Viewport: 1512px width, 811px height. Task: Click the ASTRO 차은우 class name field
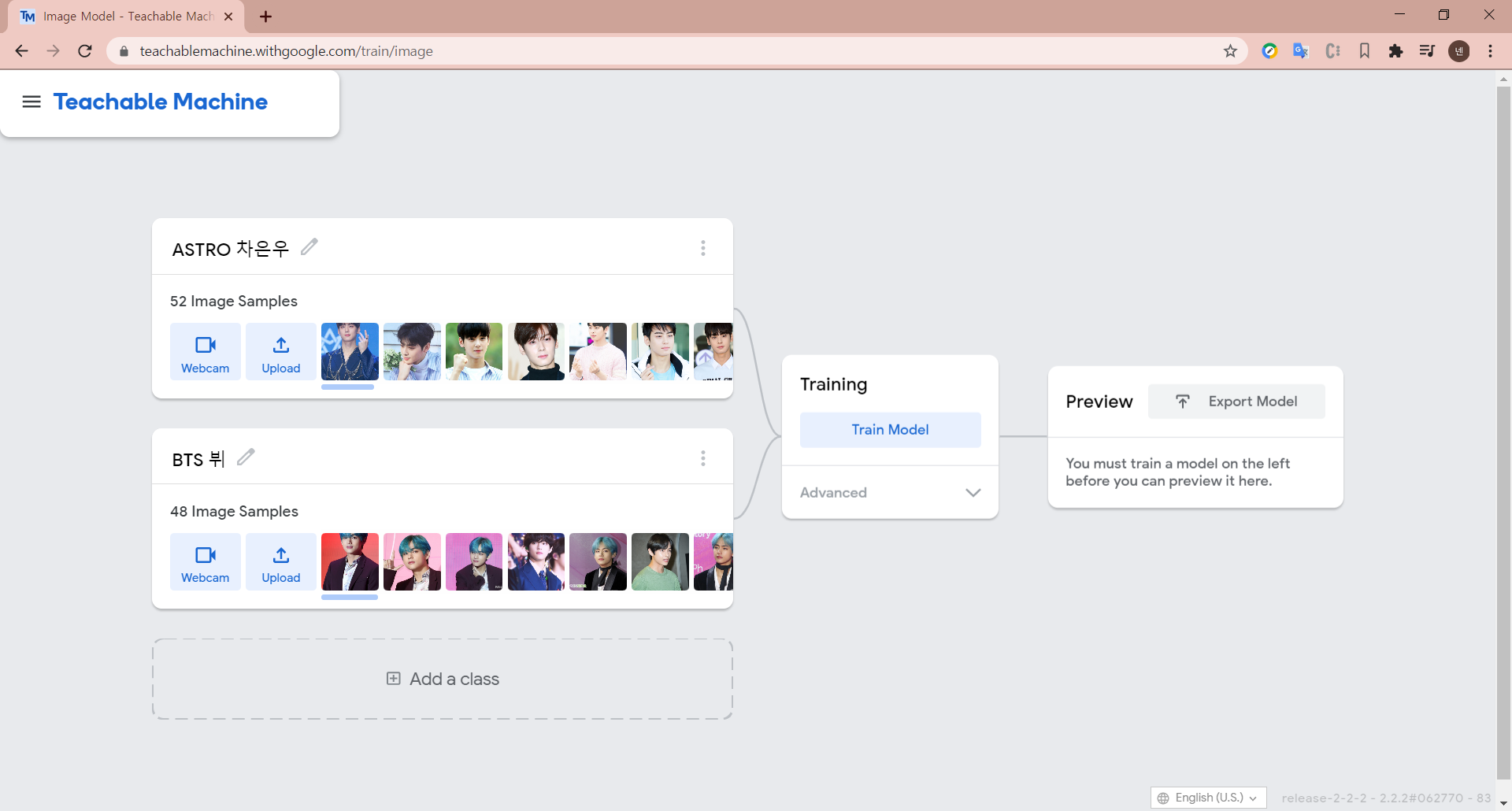tap(231, 249)
